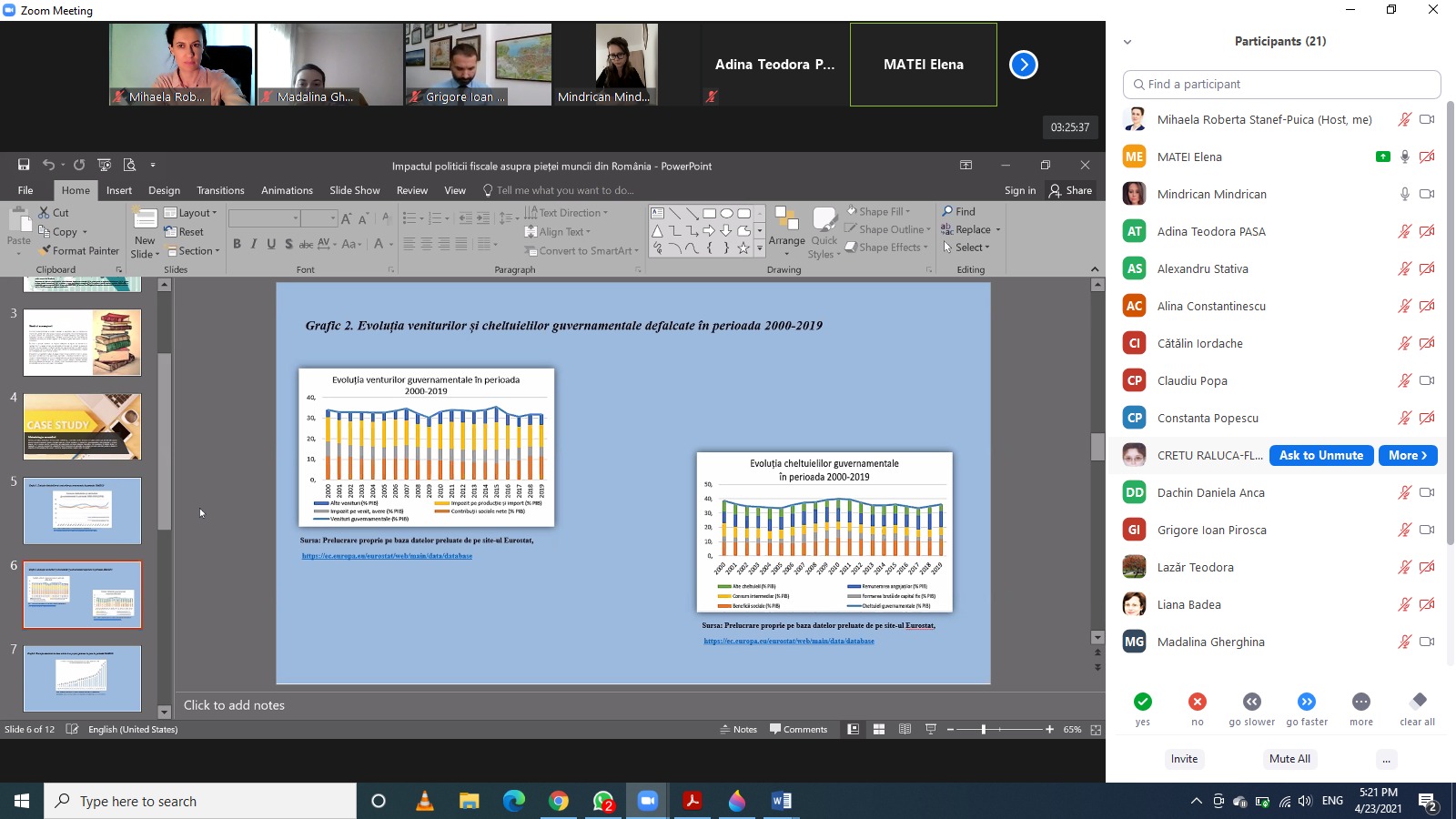Click next video page arrow in Zoom
Screen dimensions: 1456x819
1024,65
